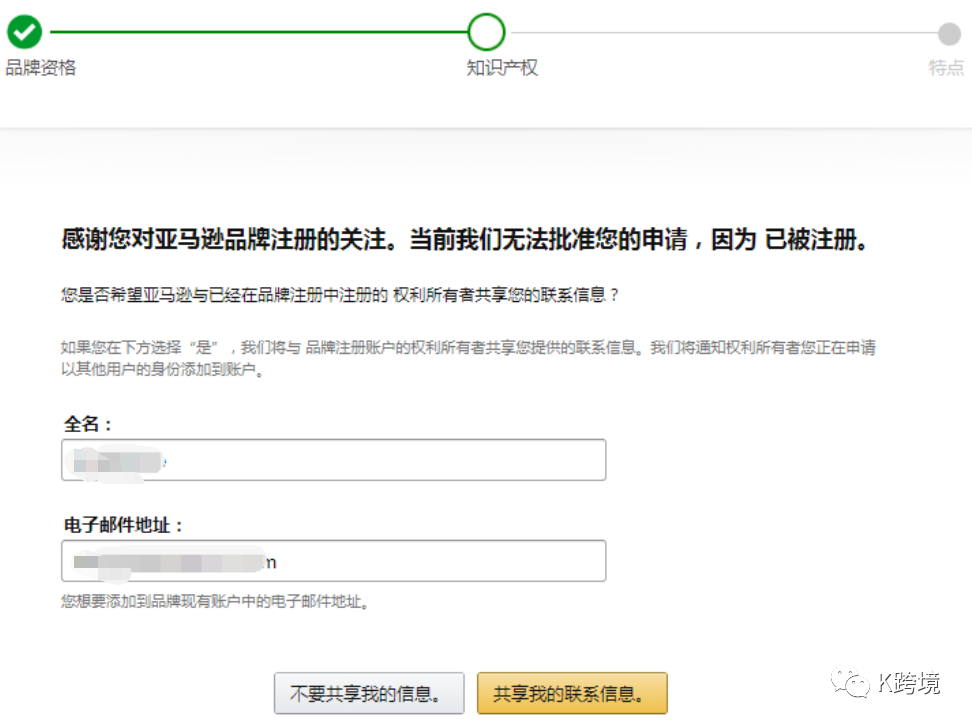Click the grey note starting 如果您在下方选择
Image resolution: width=972 pixels, height=726 pixels.
coord(468,358)
